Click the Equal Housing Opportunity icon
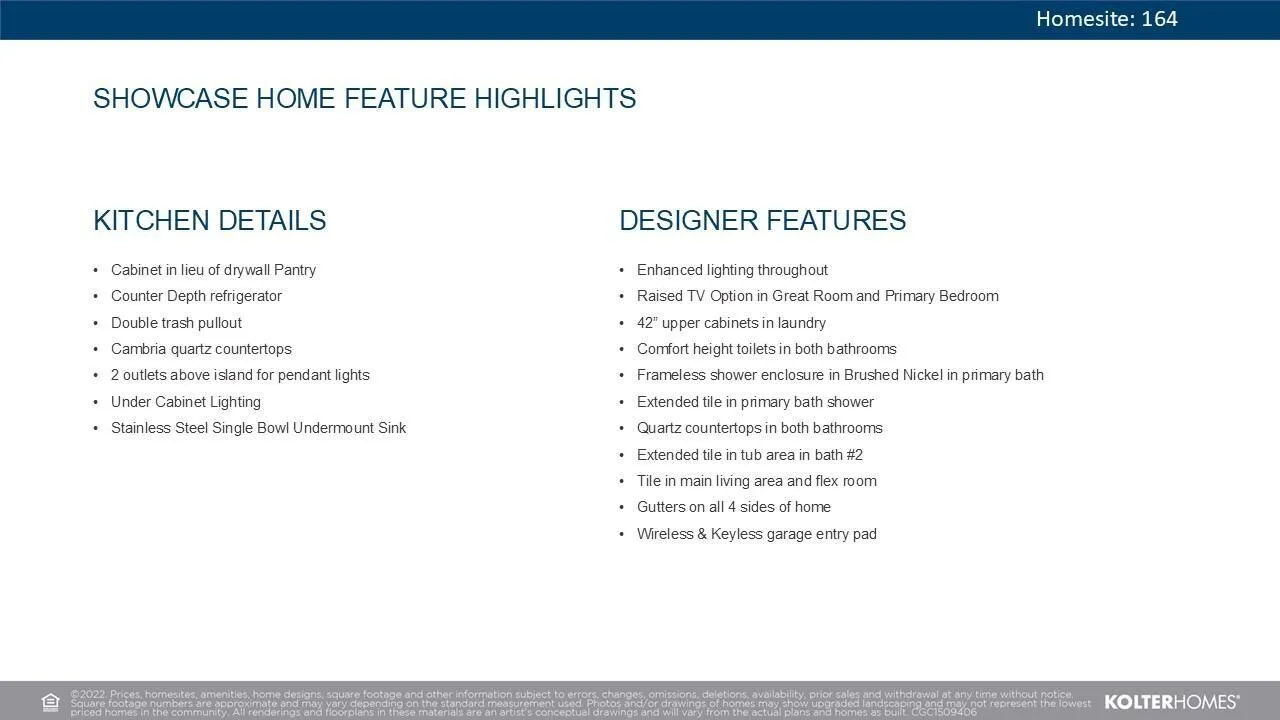The width and height of the screenshot is (1280, 720). point(51,702)
